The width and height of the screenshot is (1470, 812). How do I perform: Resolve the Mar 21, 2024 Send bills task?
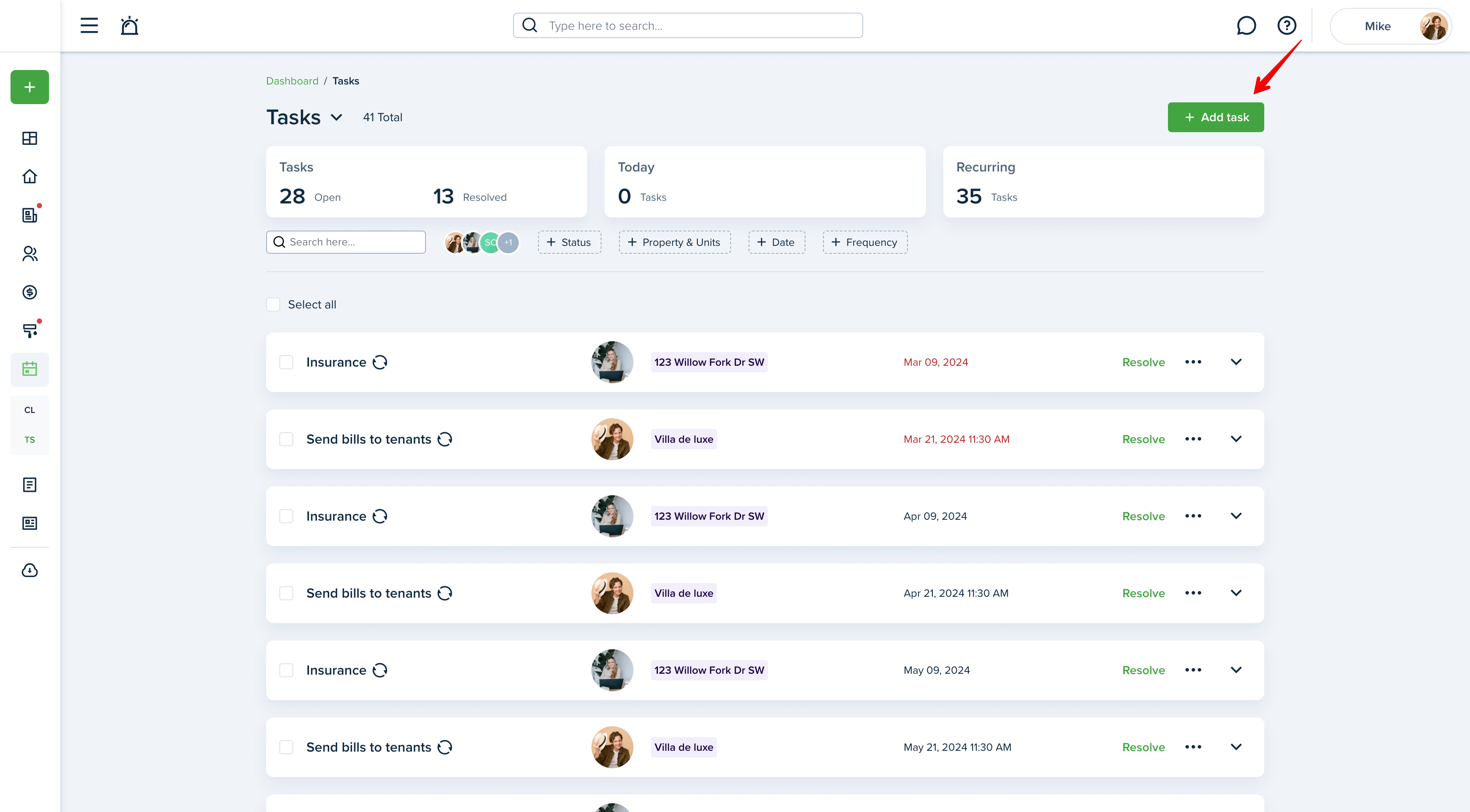(x=1143, y=440)
